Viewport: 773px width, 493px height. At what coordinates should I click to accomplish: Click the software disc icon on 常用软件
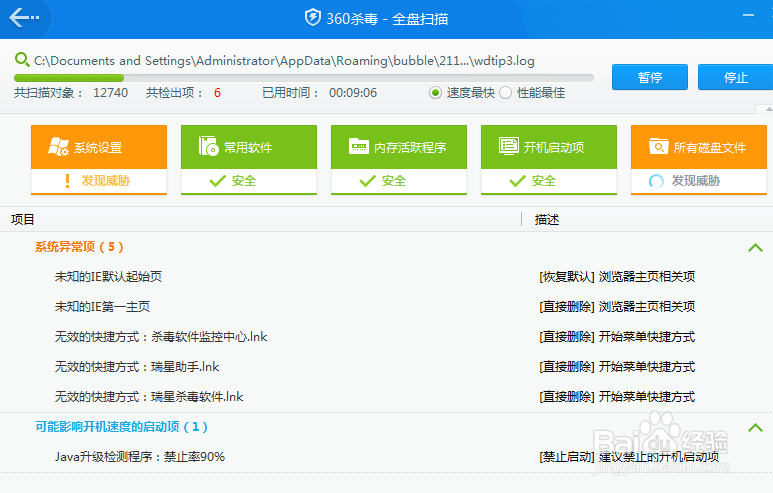208,146
